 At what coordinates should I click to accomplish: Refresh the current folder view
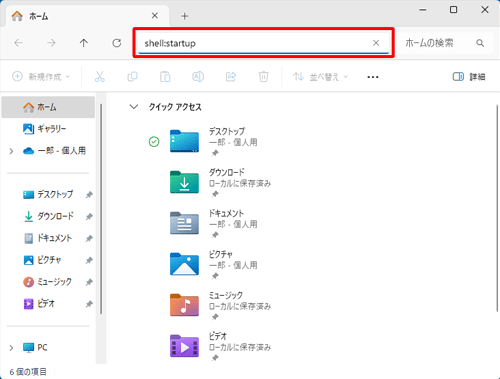tap(117, 43)
